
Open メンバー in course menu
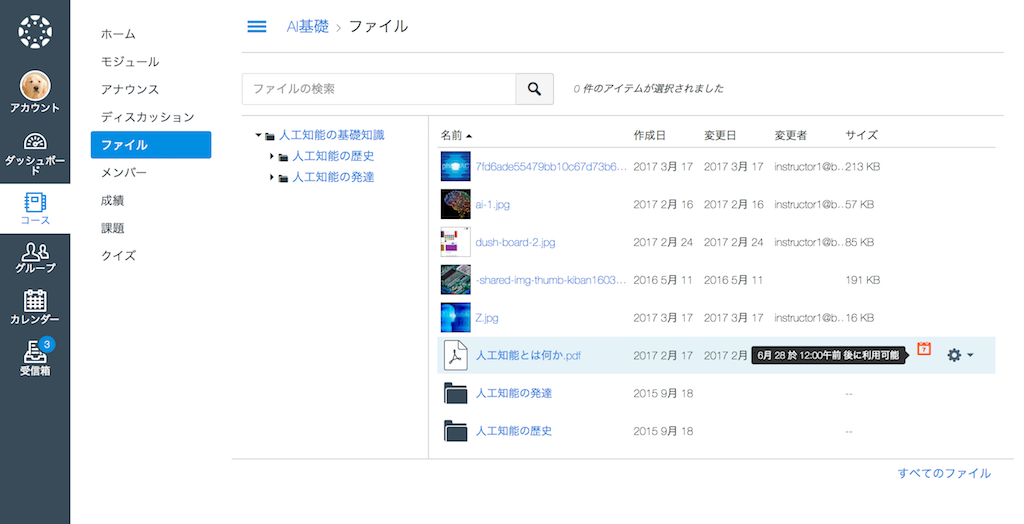(x=124, y=172)
